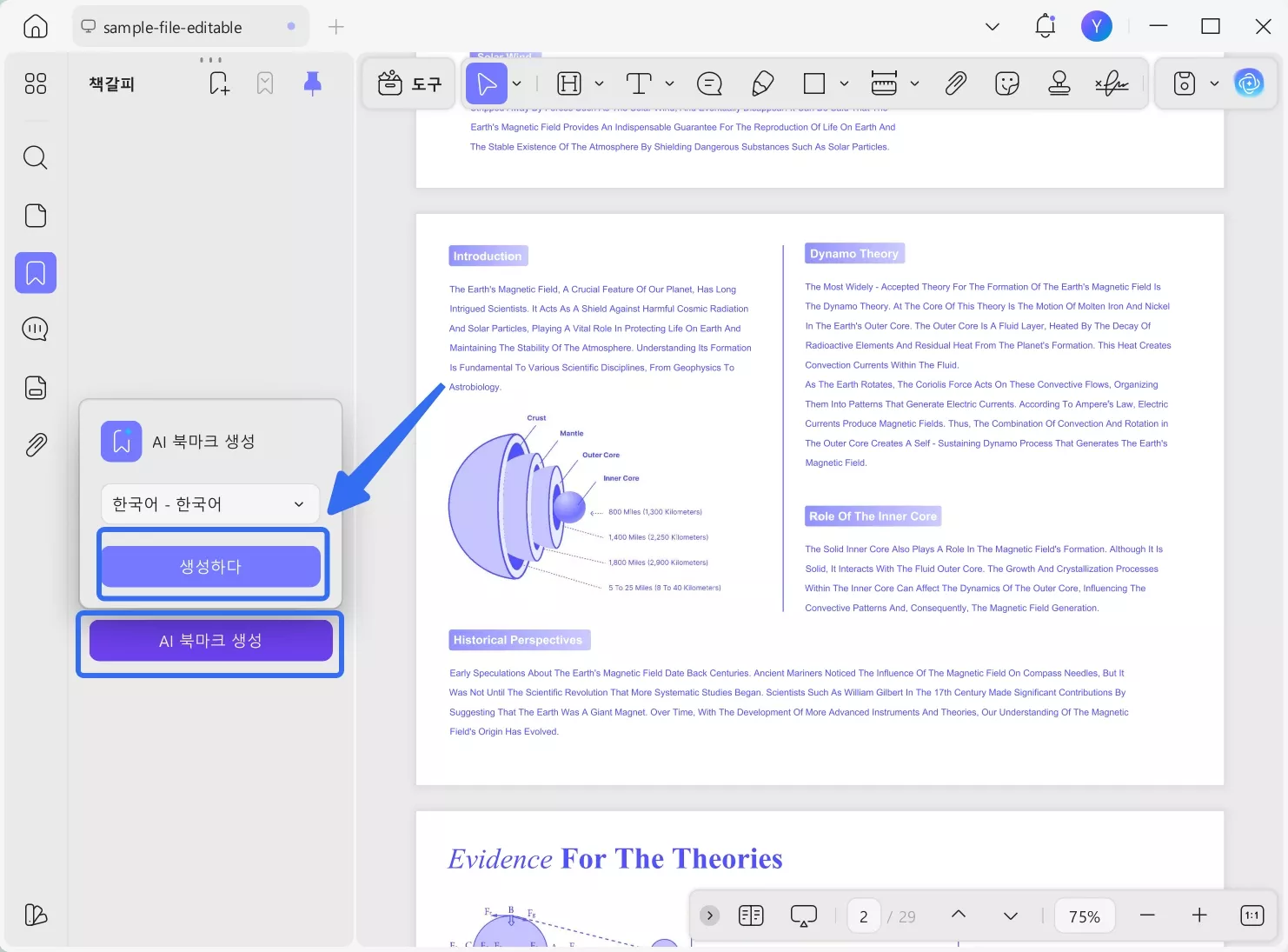
Task: Toggle two-page reading view
Action: (751, 915)
